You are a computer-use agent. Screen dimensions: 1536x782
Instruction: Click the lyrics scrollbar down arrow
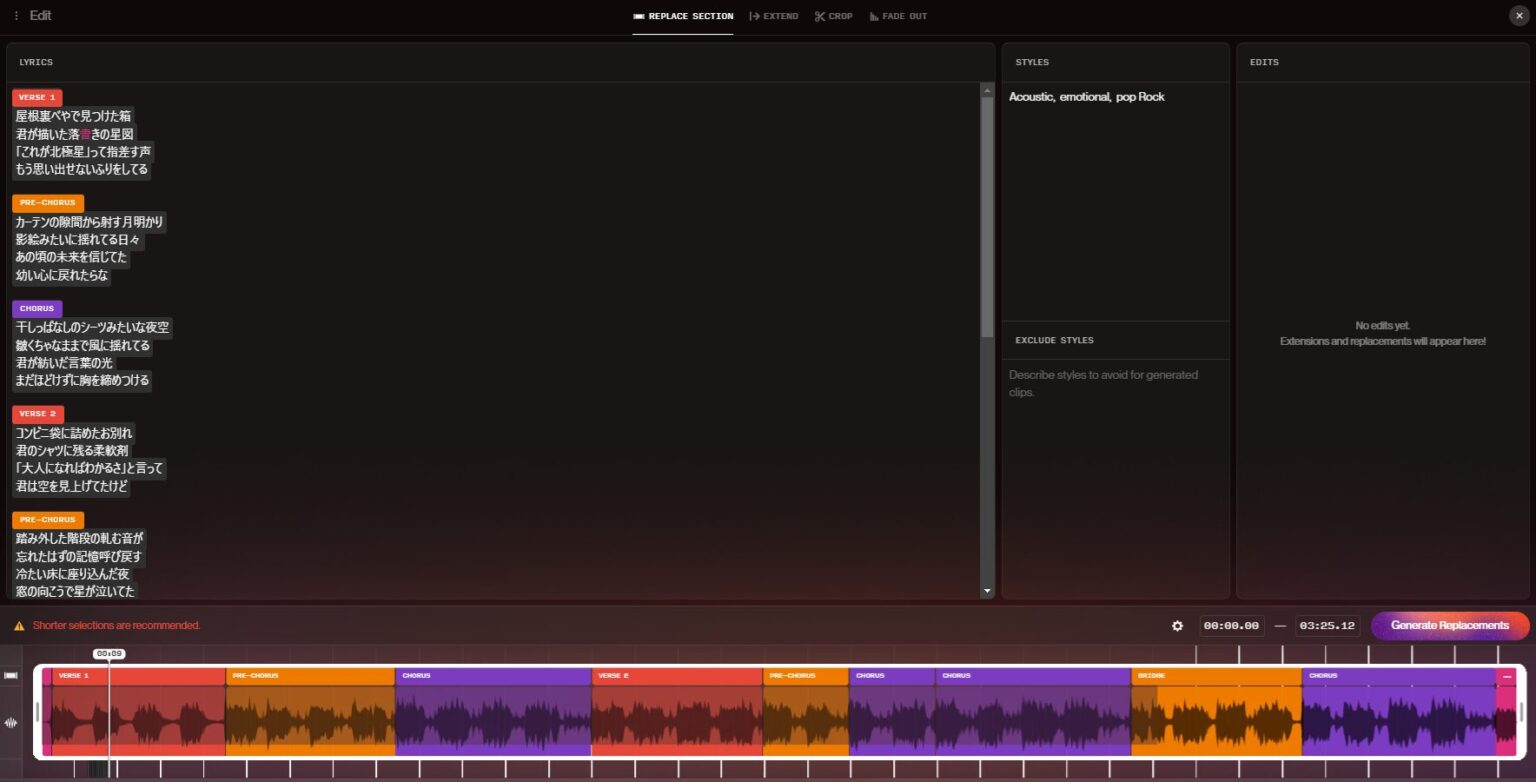(988, 591)
